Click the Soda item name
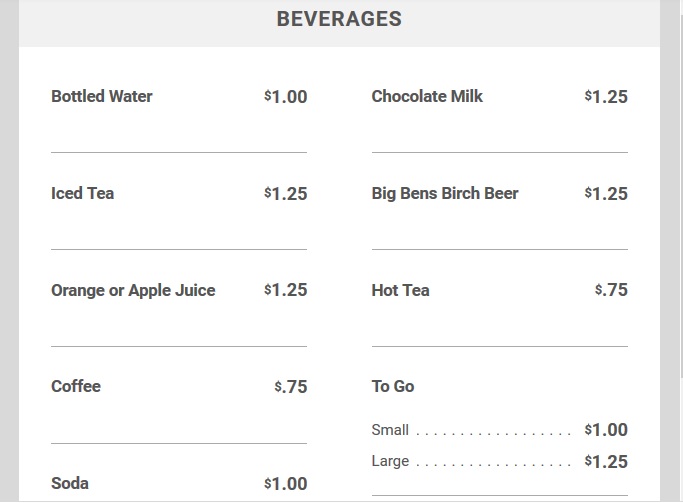This screenshot has height=503, width=683. point(70,484)
